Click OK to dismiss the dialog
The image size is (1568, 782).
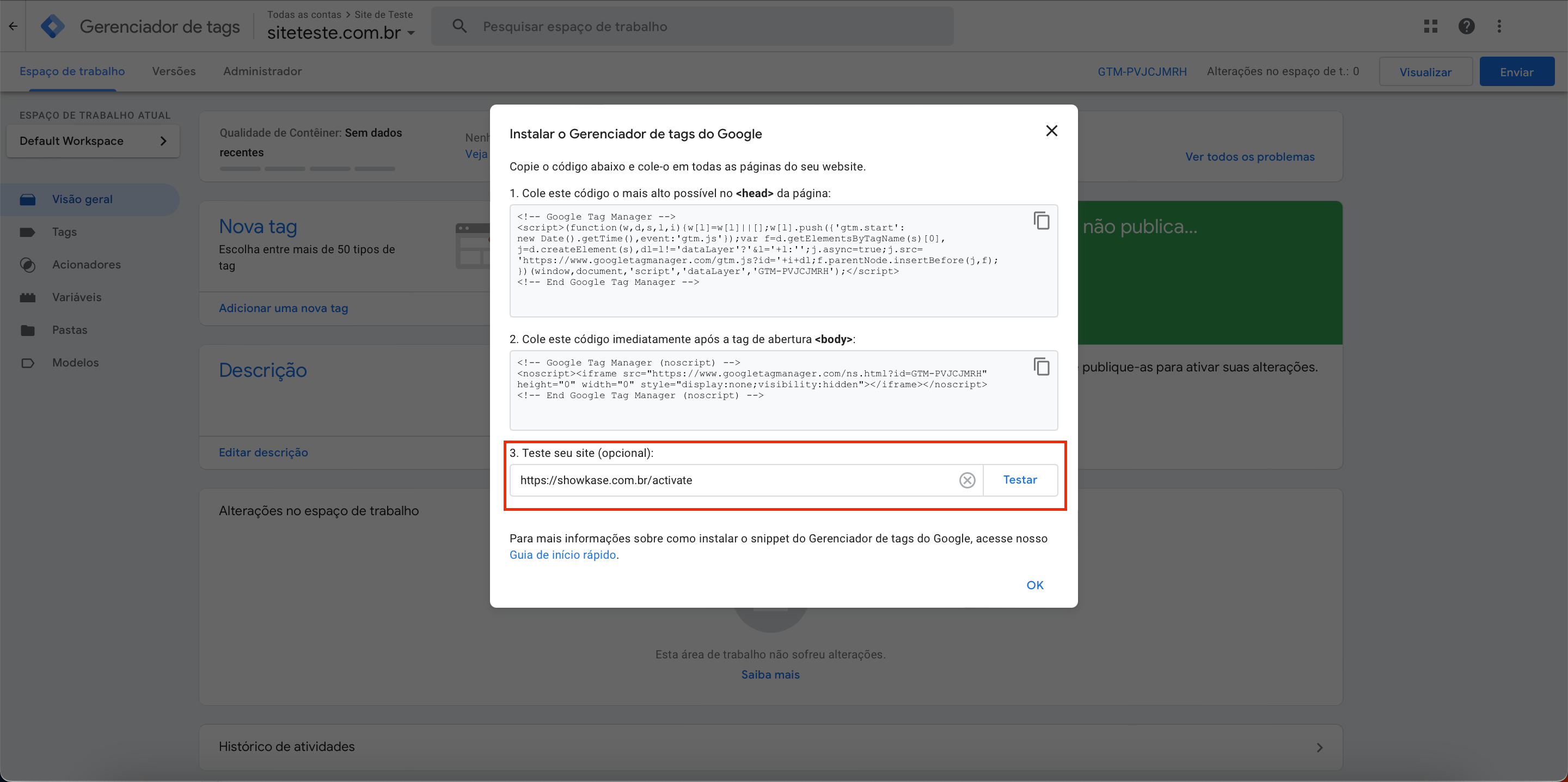pos(1034,585)
